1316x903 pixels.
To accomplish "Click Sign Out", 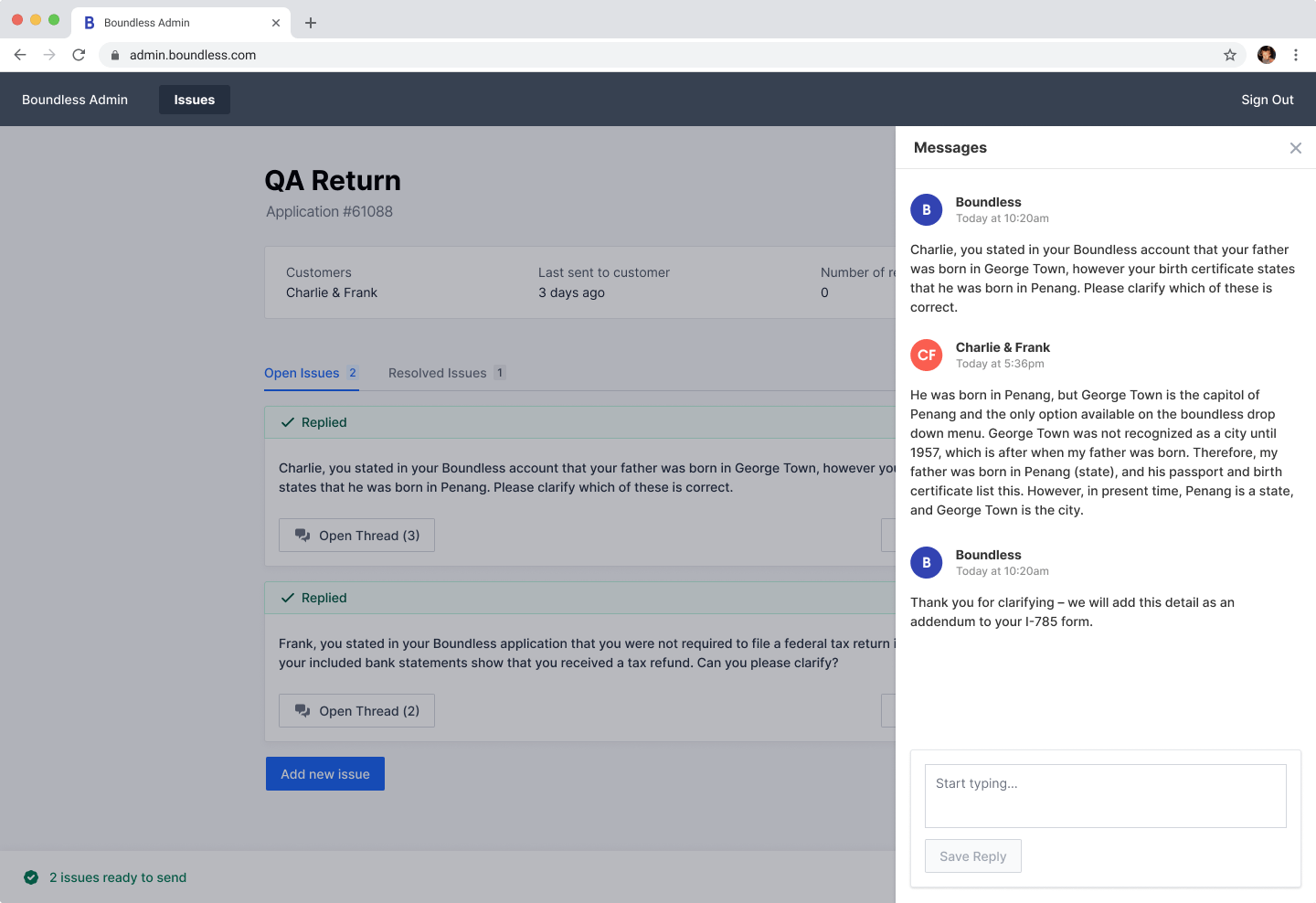I will [x=1267, y=100].
